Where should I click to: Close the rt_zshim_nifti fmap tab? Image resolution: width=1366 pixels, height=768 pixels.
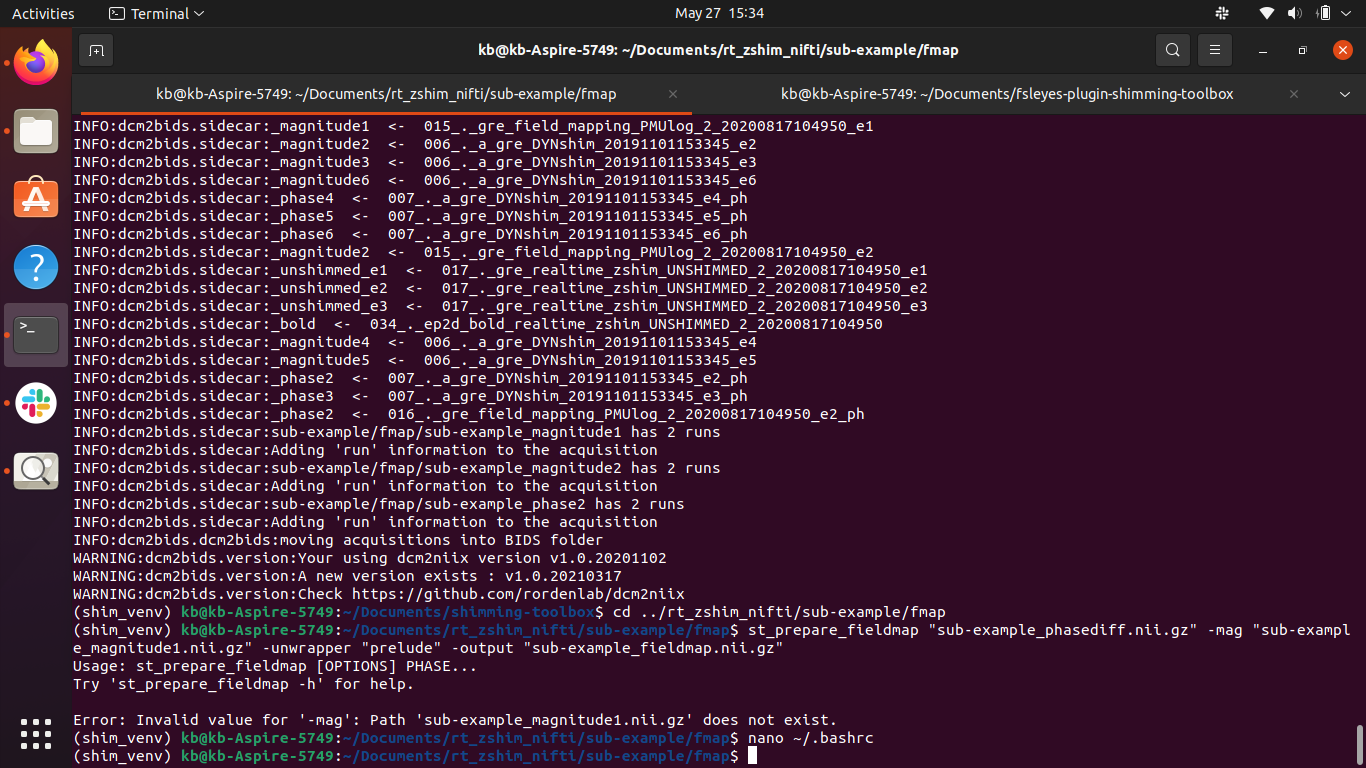coord(673,94)
